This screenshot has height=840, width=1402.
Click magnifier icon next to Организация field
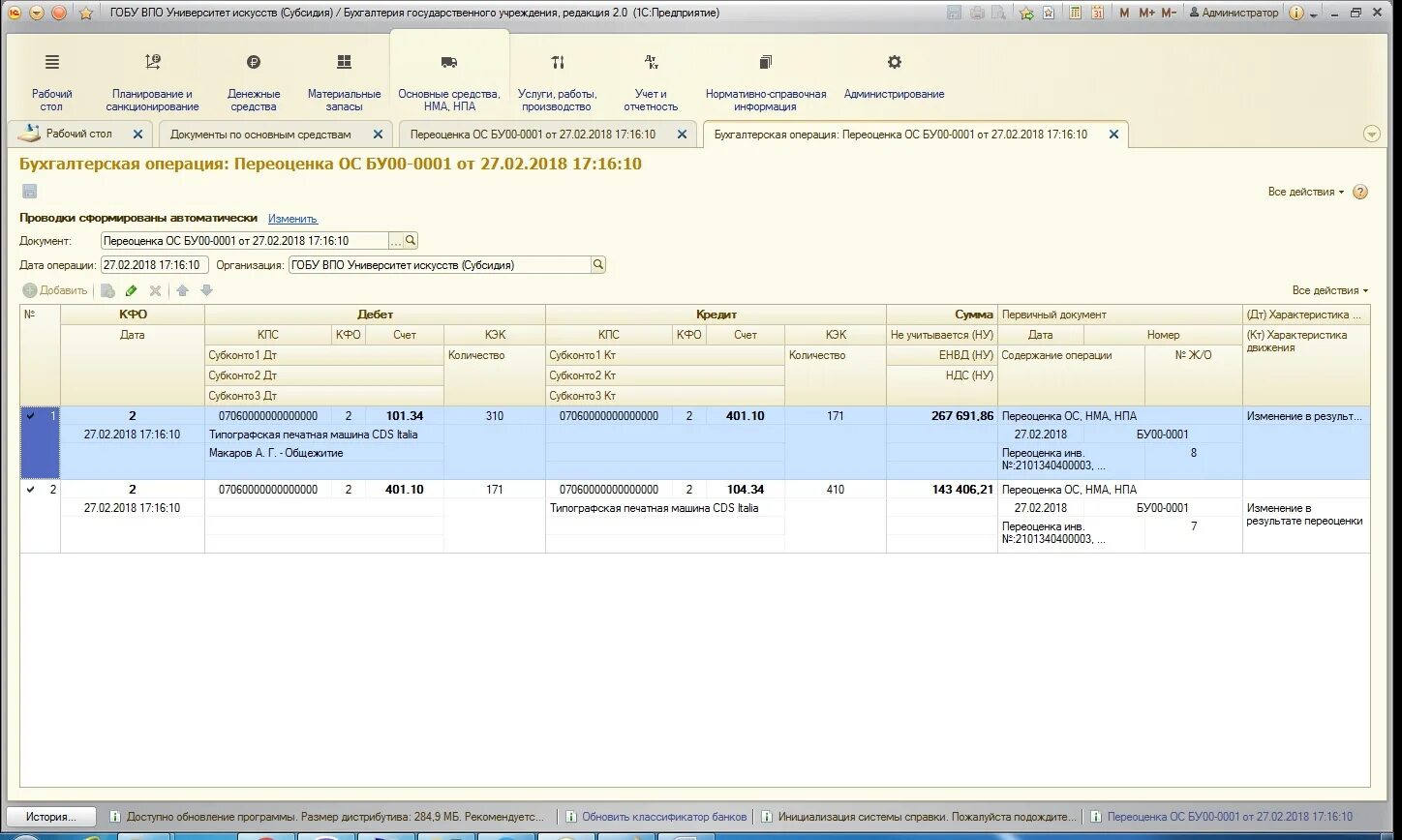tap(597, 265)
